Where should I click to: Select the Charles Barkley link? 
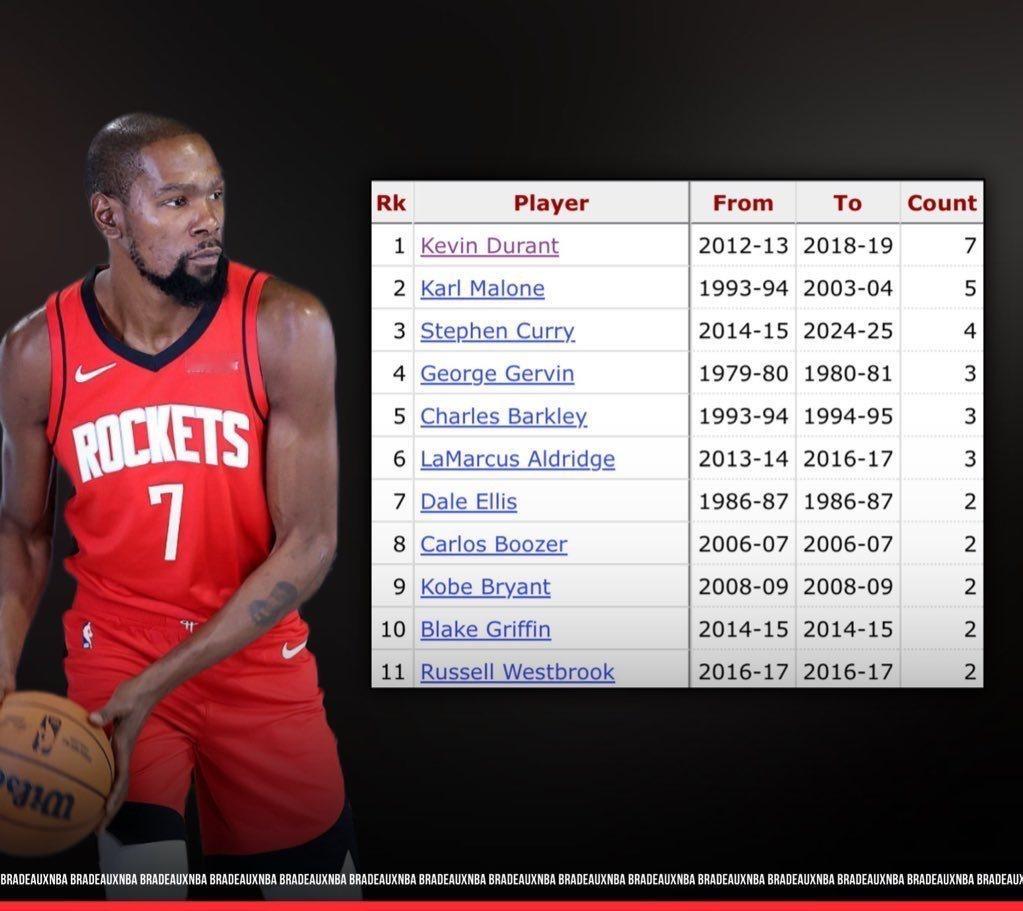pos(504,416)
